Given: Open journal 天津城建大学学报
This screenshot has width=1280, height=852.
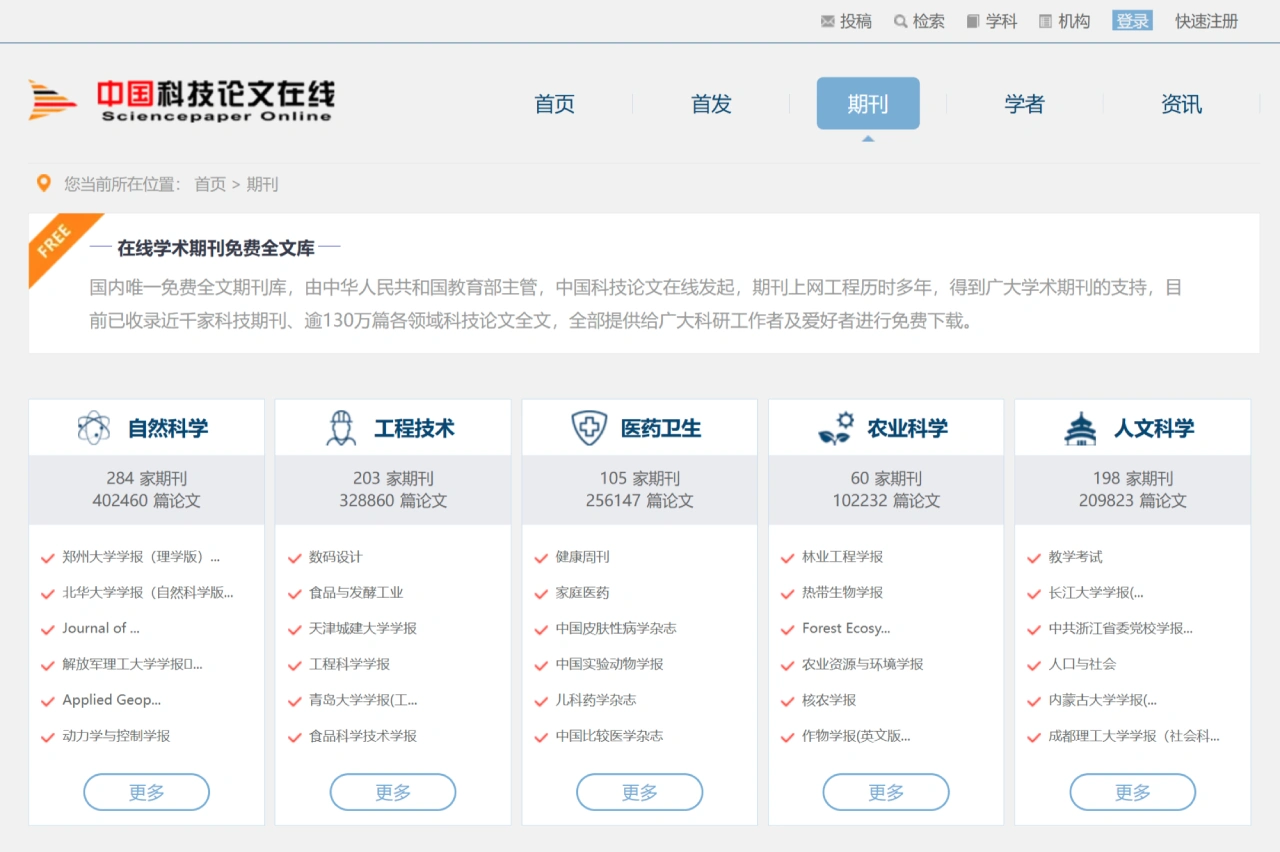Looking at the screenshot, I should click(363, 628).
